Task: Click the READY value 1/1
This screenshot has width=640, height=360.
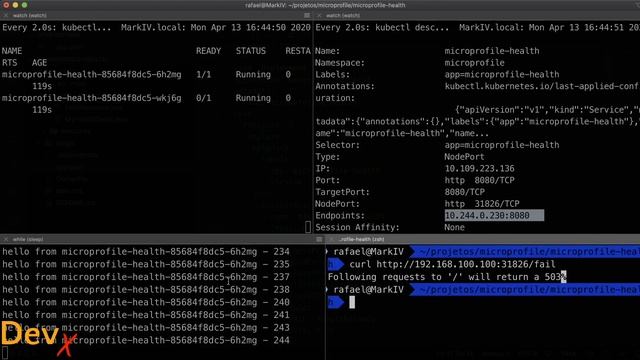Action: coord(203,75)
